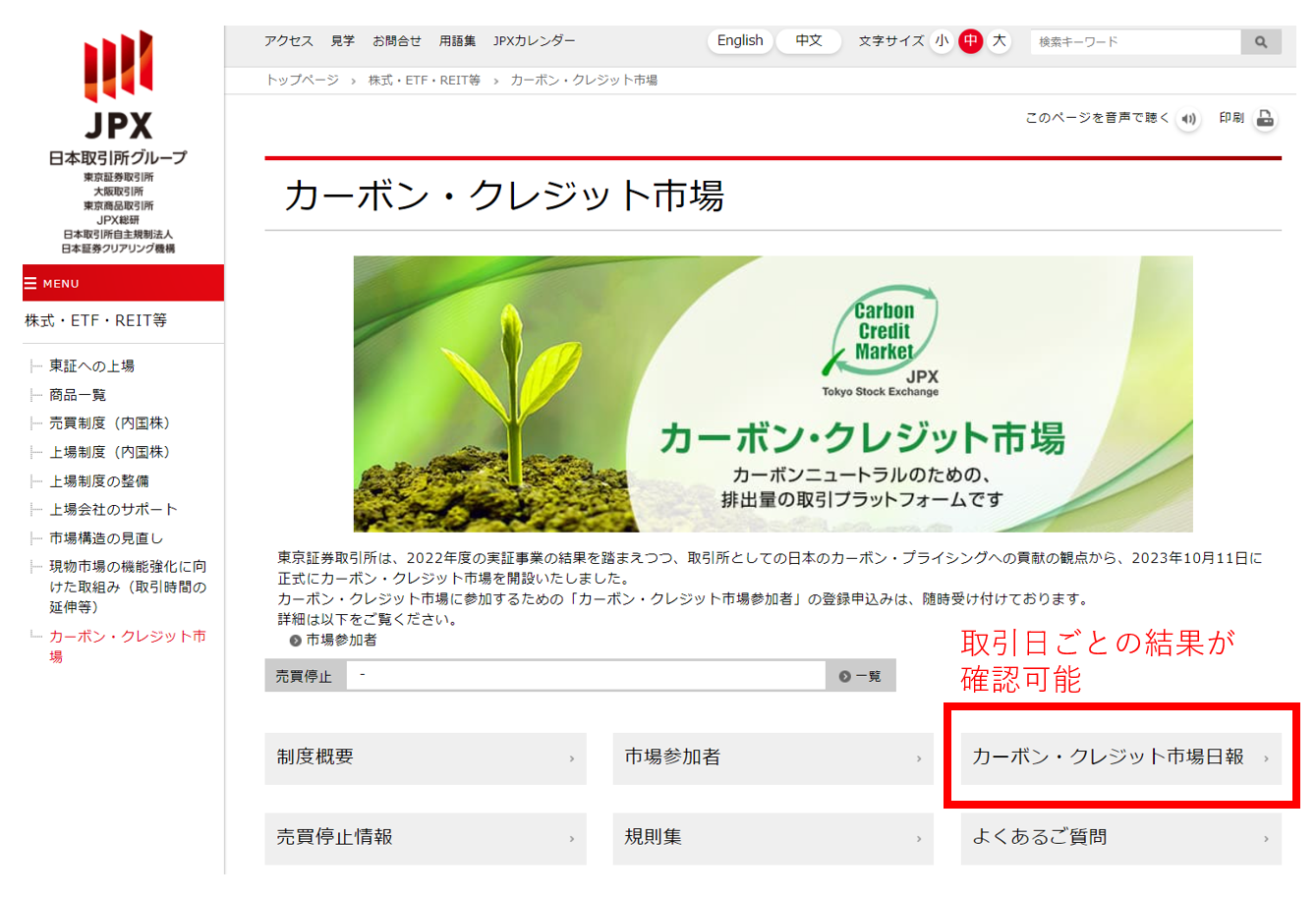This screenshot has width=1316, height=897.
Task: Set font size to 小
Action: click(942, 40)
